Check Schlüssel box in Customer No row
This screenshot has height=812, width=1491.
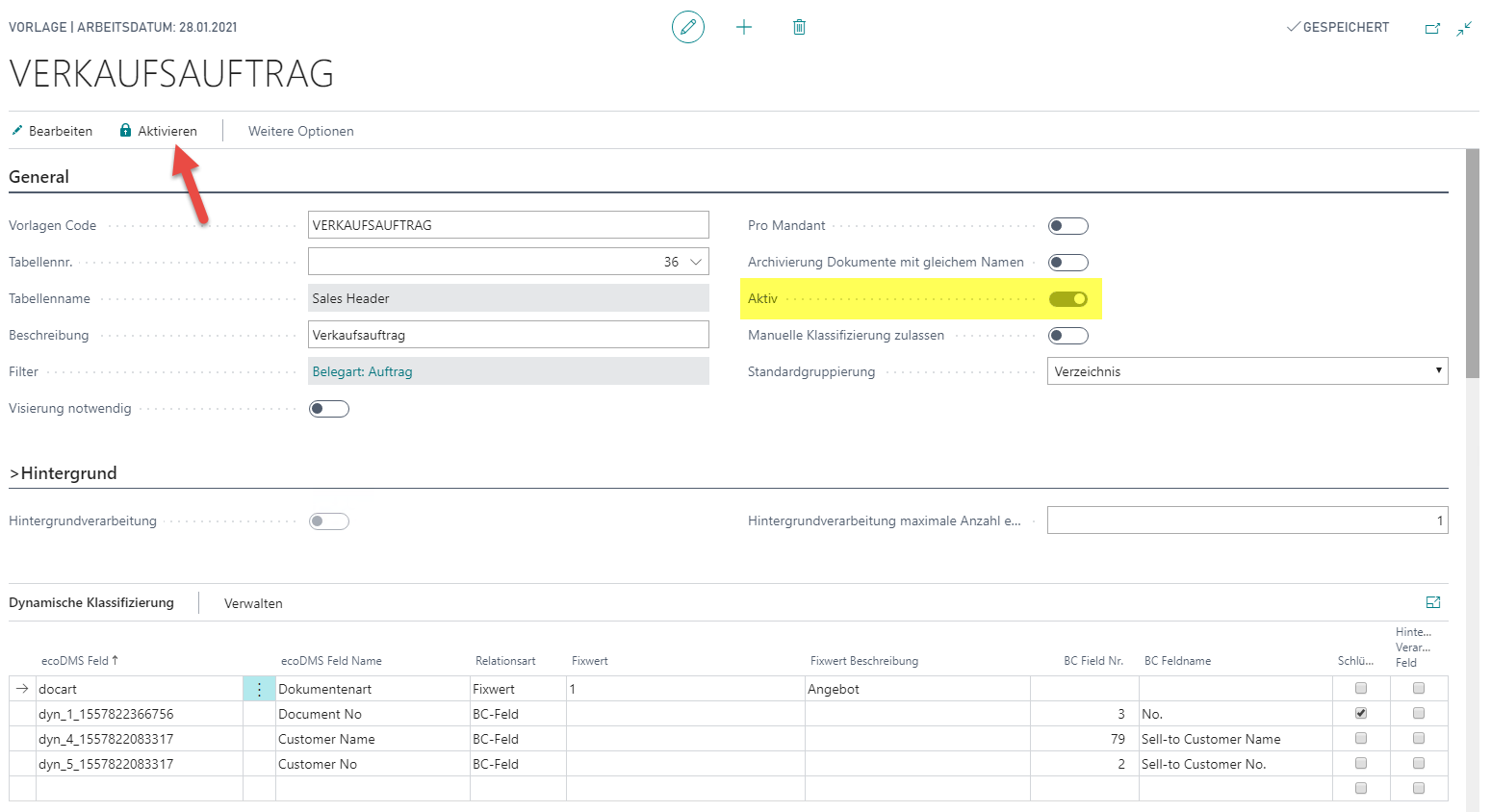[x=1361, y=763]
